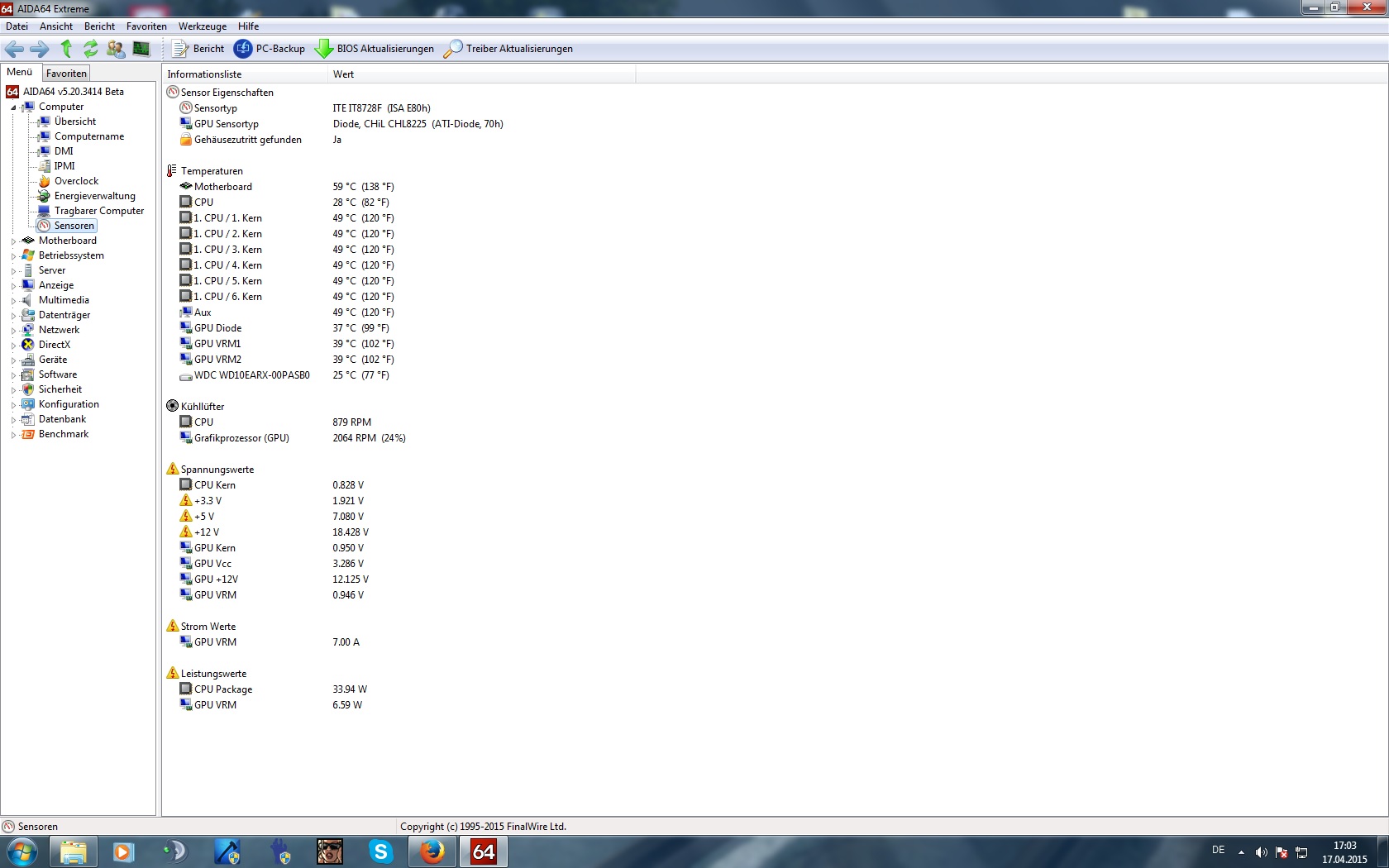
Task: Refresh the sensor page
Action: 90,49
